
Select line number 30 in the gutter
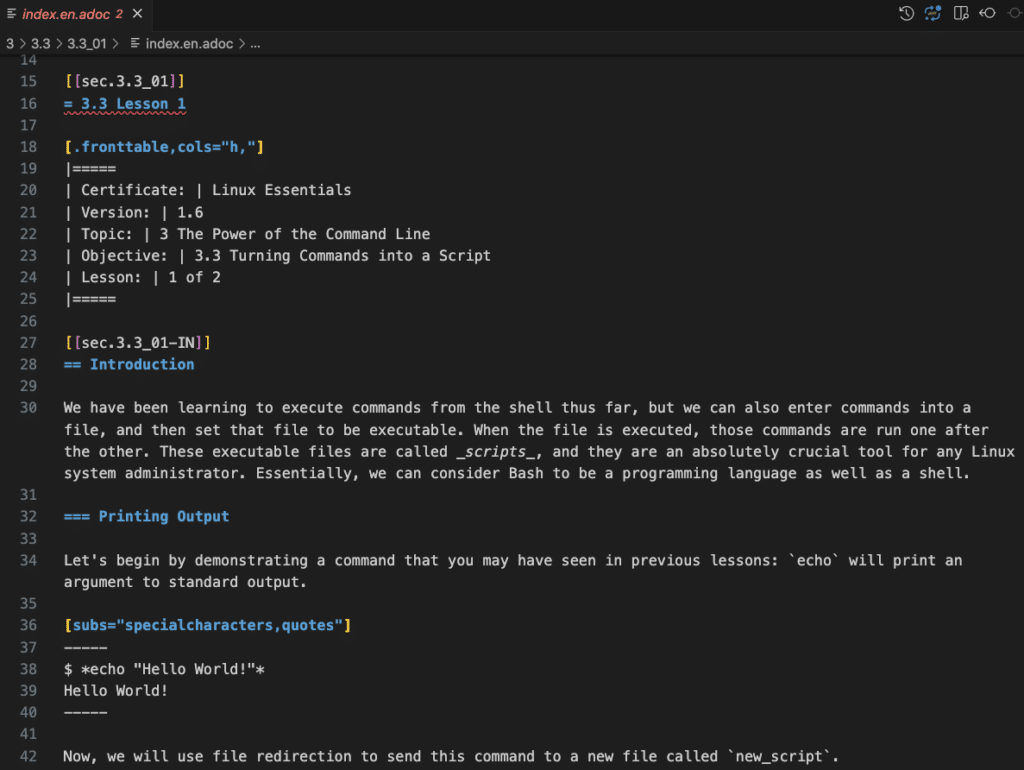(27, 408)
